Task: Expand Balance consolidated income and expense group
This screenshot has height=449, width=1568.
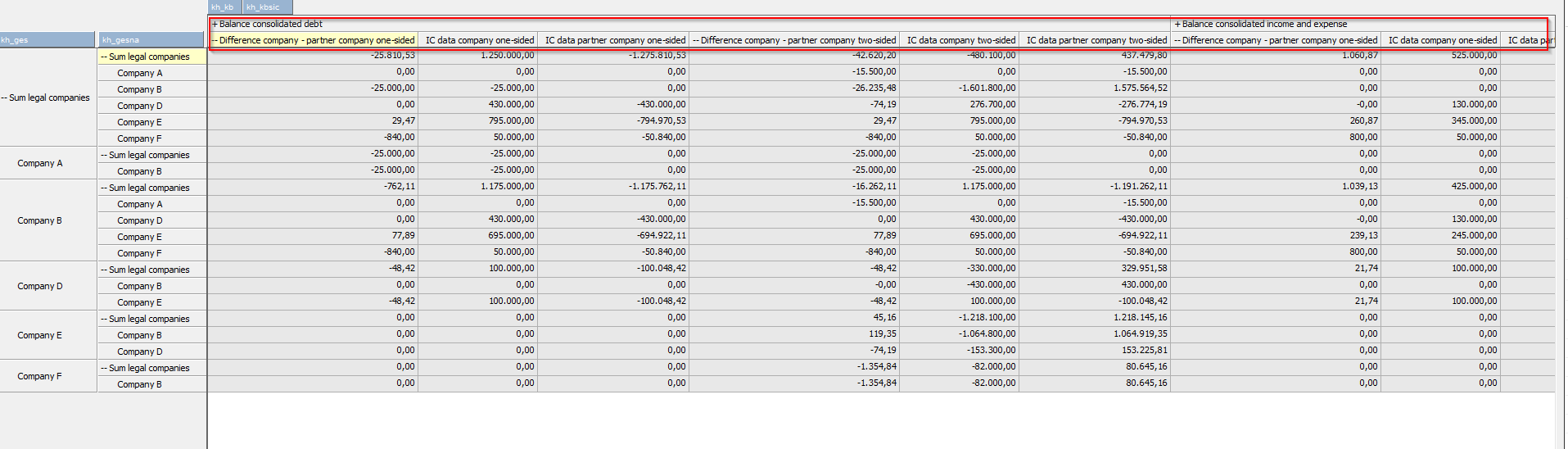Action: coord(1177,25)
